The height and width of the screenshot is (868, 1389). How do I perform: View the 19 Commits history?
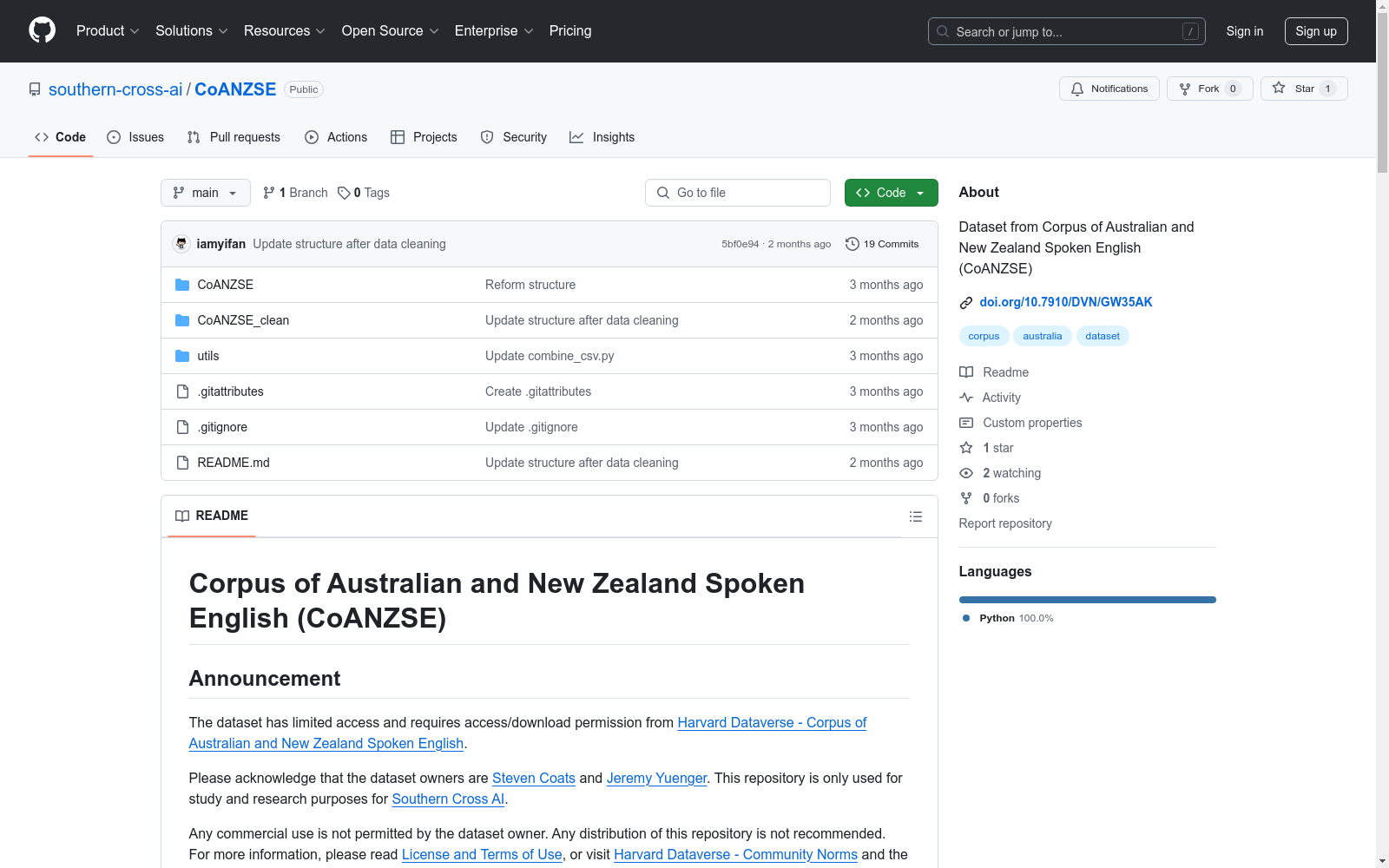tap(882, 244)
